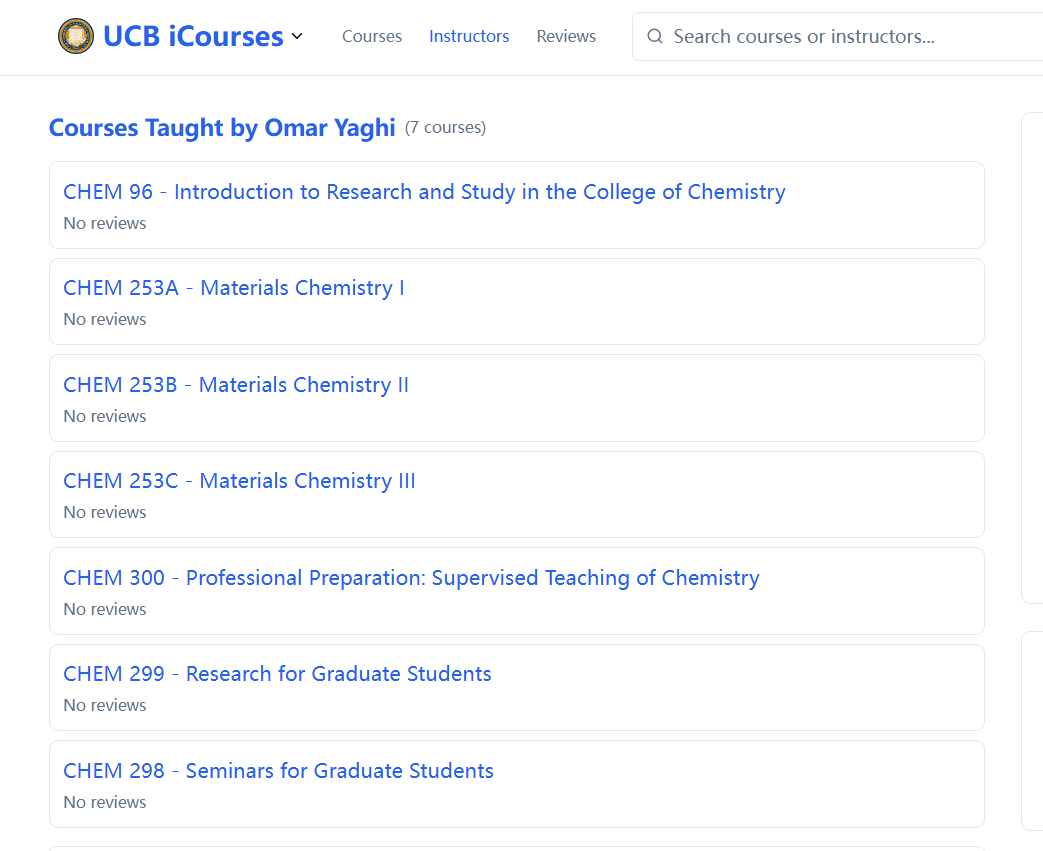This screenshot has height=851, width=1043.
Task: Click the UC Berkeley seal logo
Action: 75,36
